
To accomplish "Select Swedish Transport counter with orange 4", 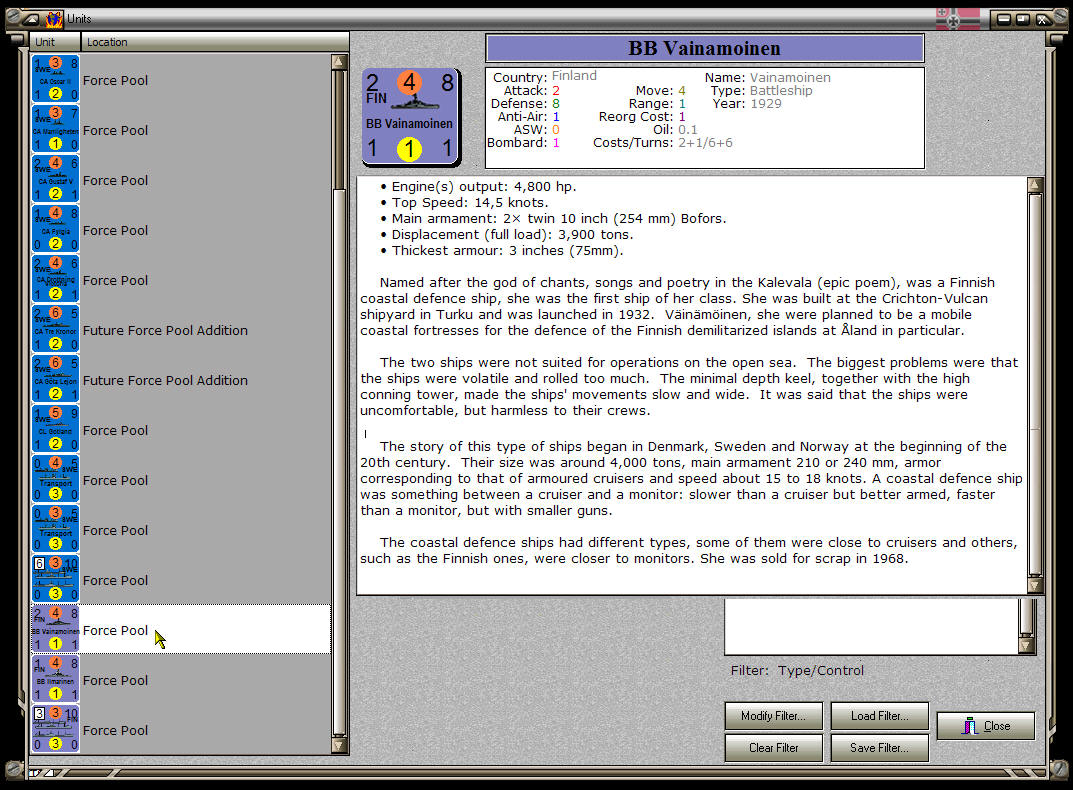I will tap(55, 479).
